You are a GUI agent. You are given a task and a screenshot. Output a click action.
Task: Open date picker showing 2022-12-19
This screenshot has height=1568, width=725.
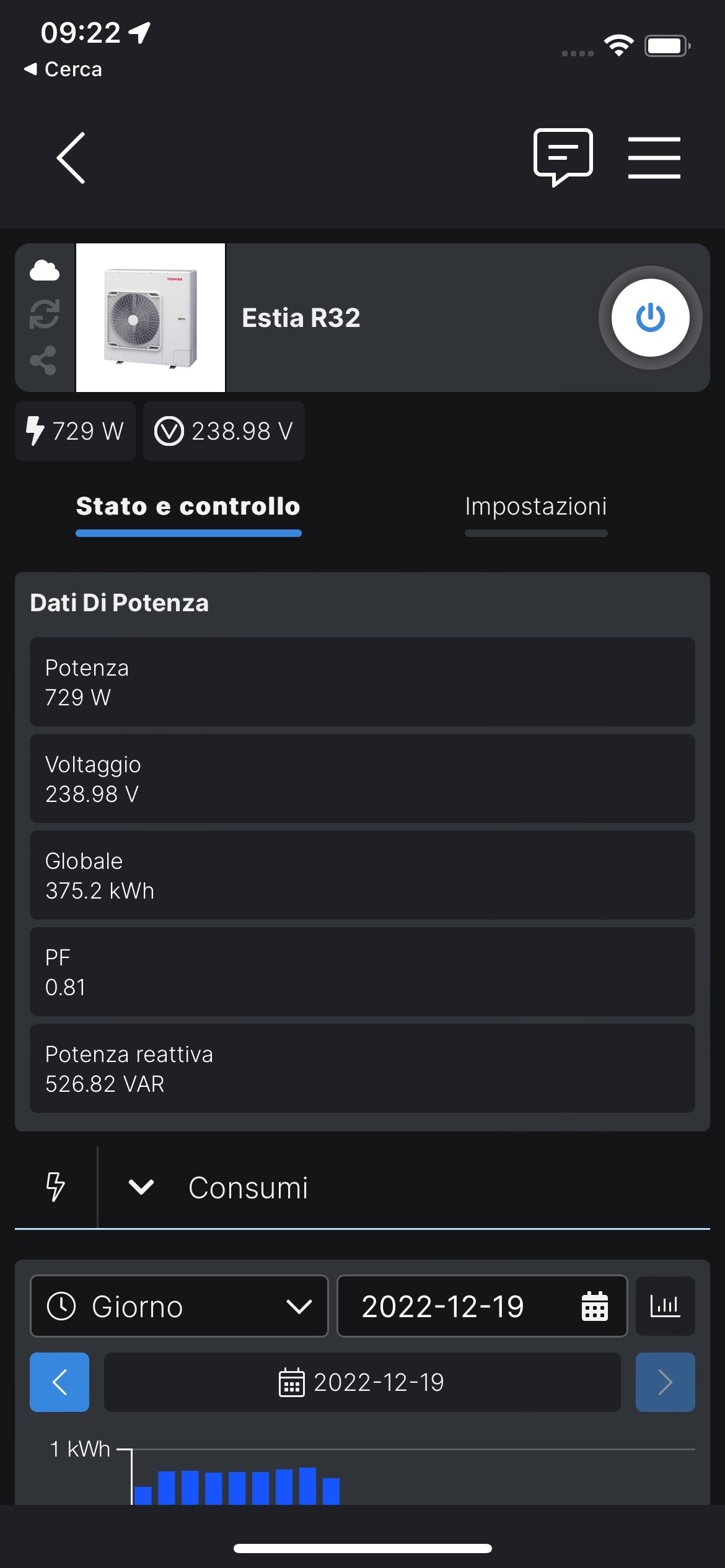point(481,1305)
